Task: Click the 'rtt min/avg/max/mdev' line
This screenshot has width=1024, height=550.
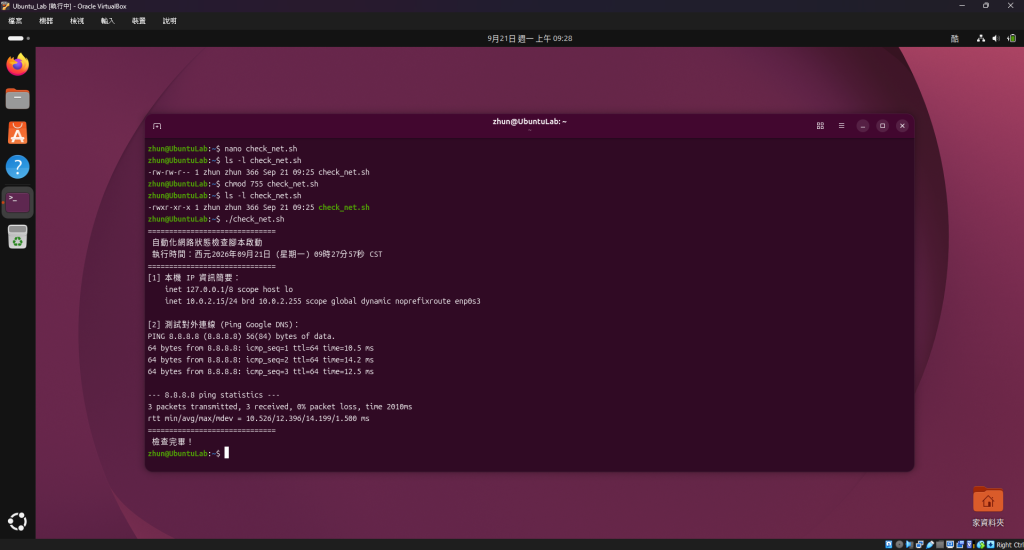Action: [x=259, y=419]
